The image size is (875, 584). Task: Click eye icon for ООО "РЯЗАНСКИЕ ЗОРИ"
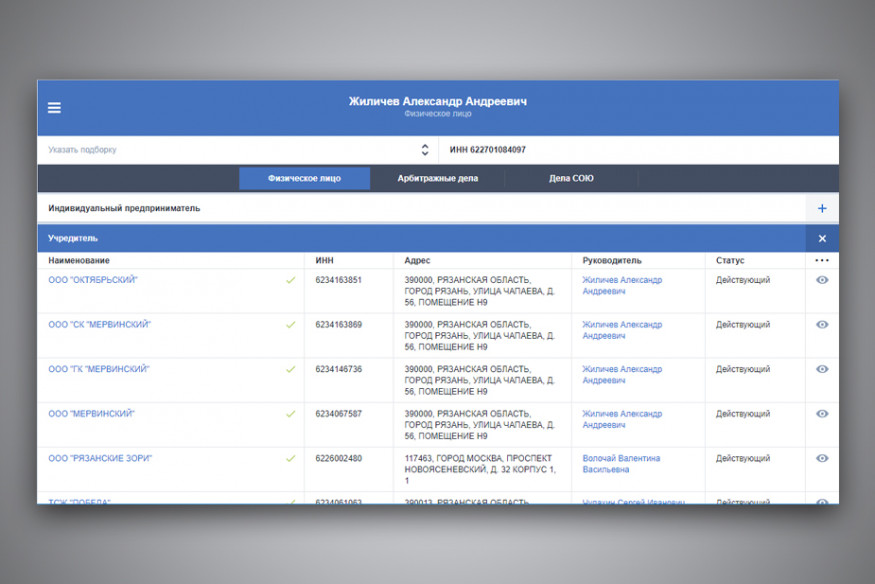822,458
